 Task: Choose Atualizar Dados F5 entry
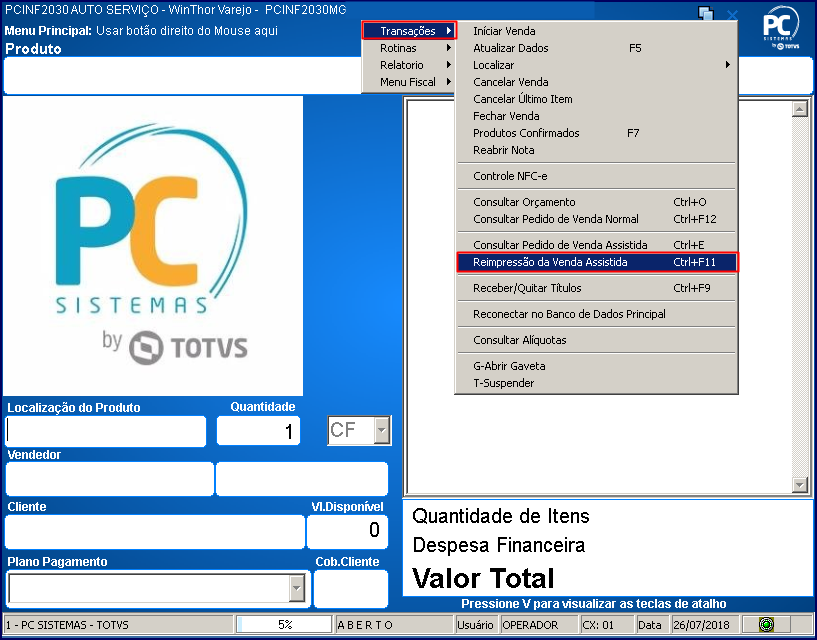tap(596, 48)
